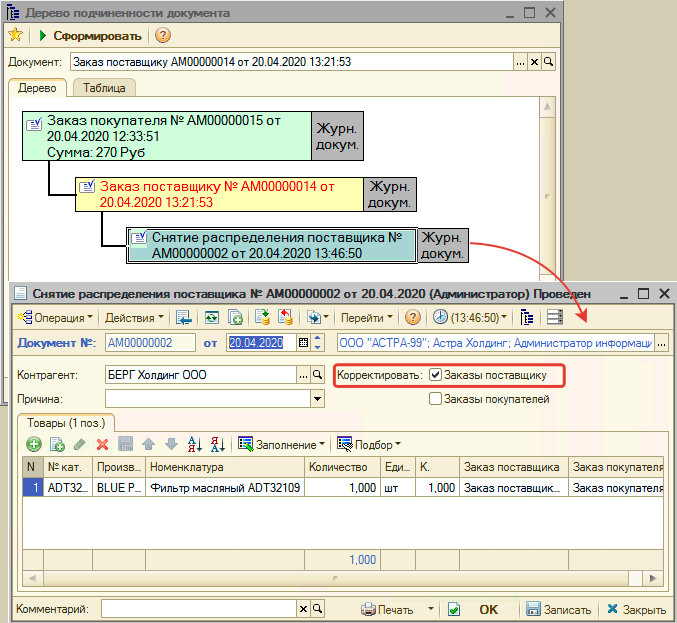The width and height of the screenshot is (677, 623).
Task: Open the Перейти menu
Action: [367, 318]
